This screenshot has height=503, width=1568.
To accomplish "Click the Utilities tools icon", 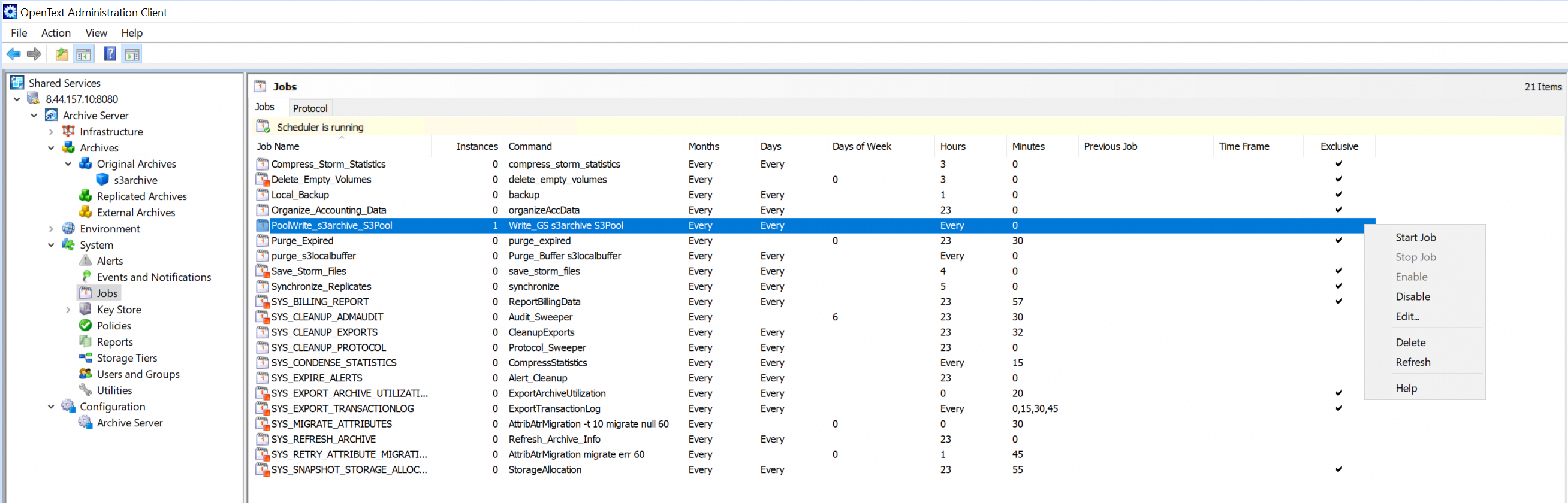I will pos(85,390).
